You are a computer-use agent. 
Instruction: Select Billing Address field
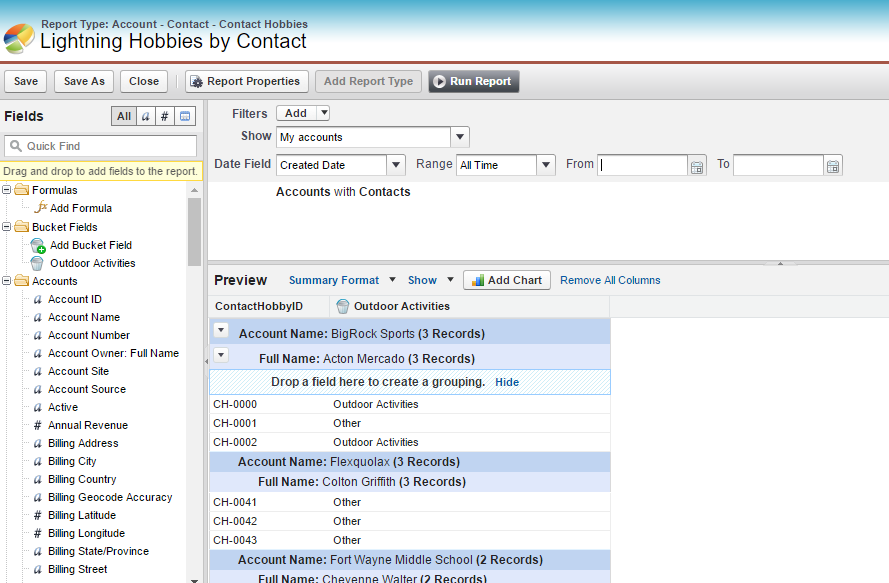point(83,443)
